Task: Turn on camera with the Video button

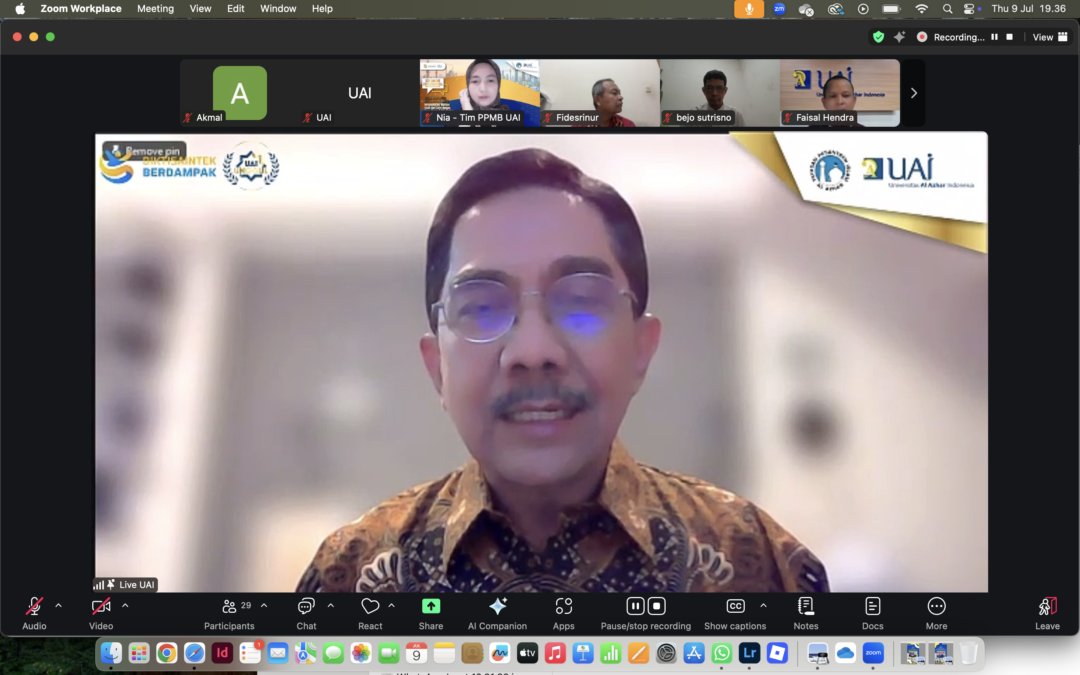Action: pos(101,613)
